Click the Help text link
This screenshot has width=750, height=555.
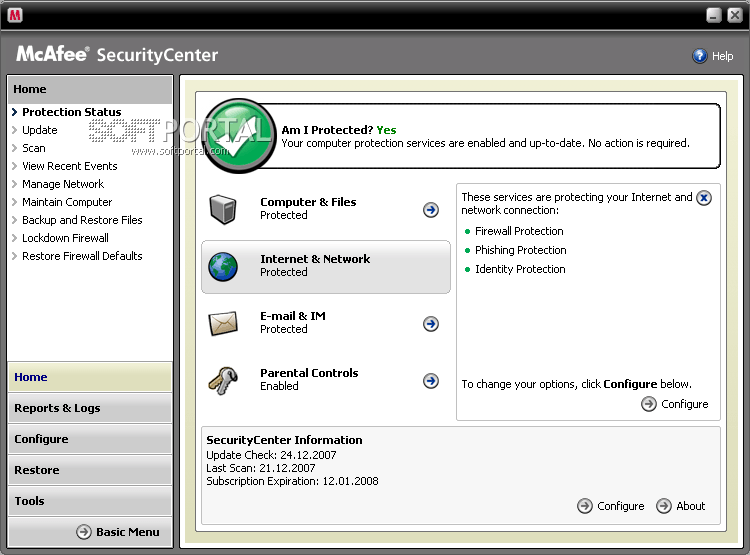pos(722,56)
